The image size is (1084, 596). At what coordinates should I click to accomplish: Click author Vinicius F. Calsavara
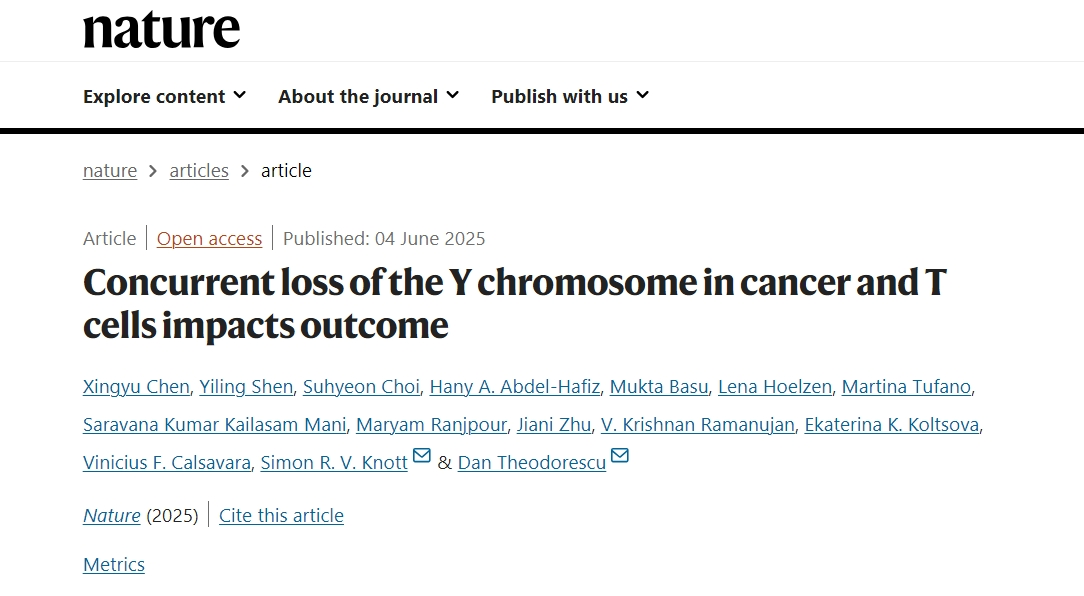(167, 463)
